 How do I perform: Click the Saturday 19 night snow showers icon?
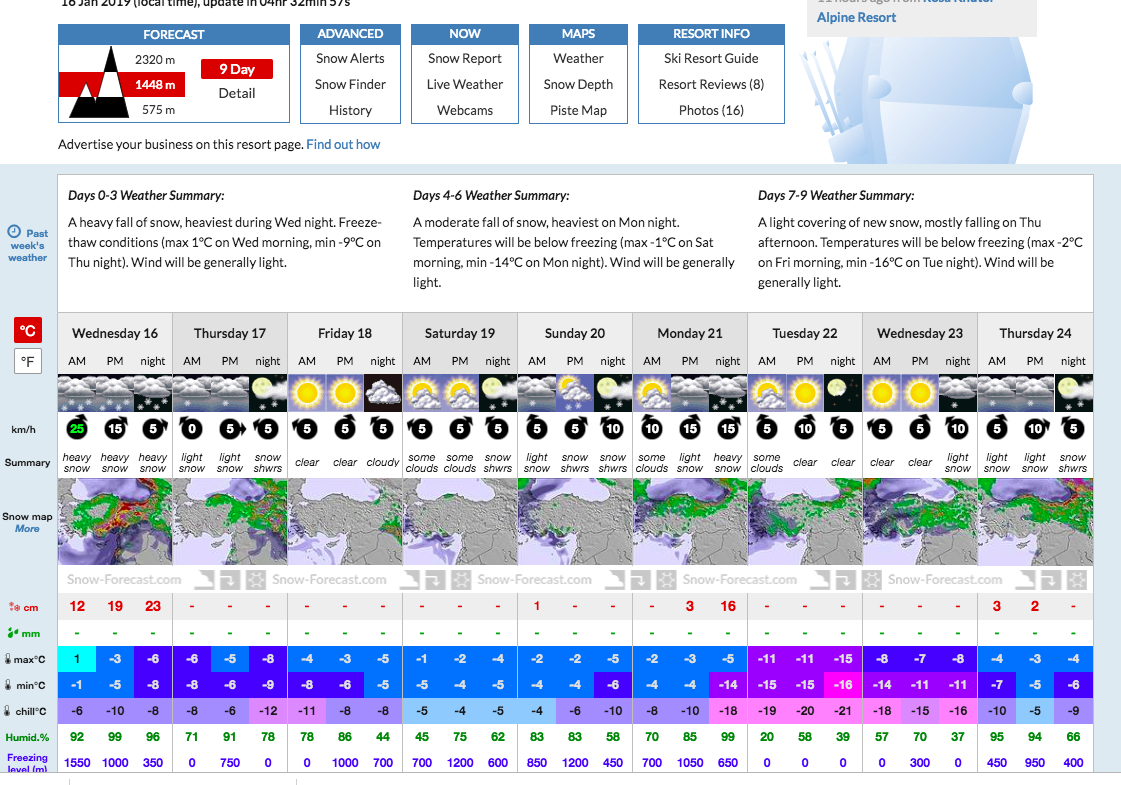(498, 392)
